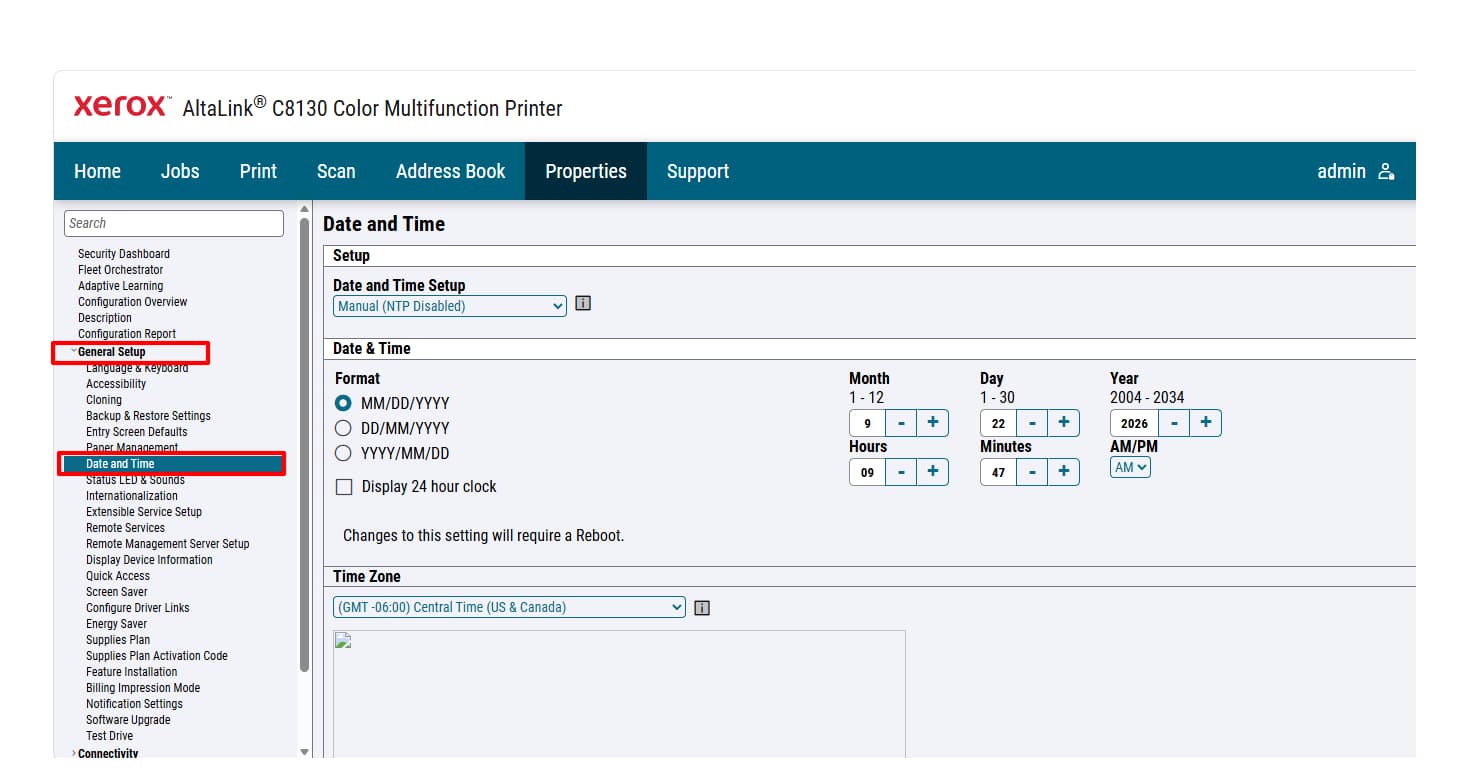Open the Jobs tab

(180, 171)
